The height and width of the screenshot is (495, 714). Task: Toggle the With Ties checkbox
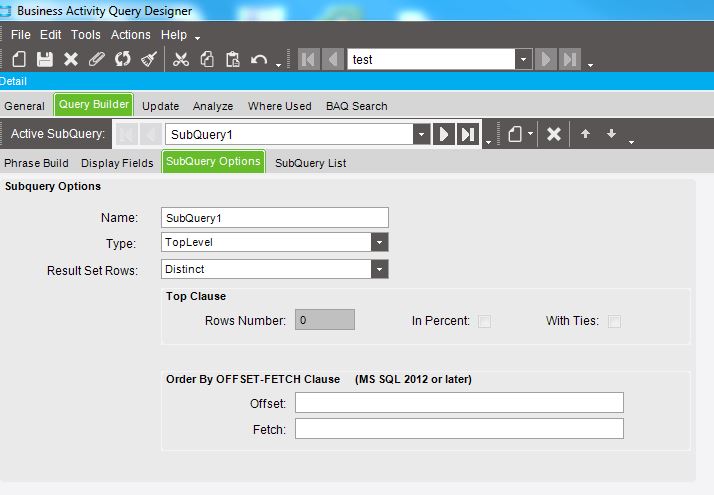click(x=614, y=321)
